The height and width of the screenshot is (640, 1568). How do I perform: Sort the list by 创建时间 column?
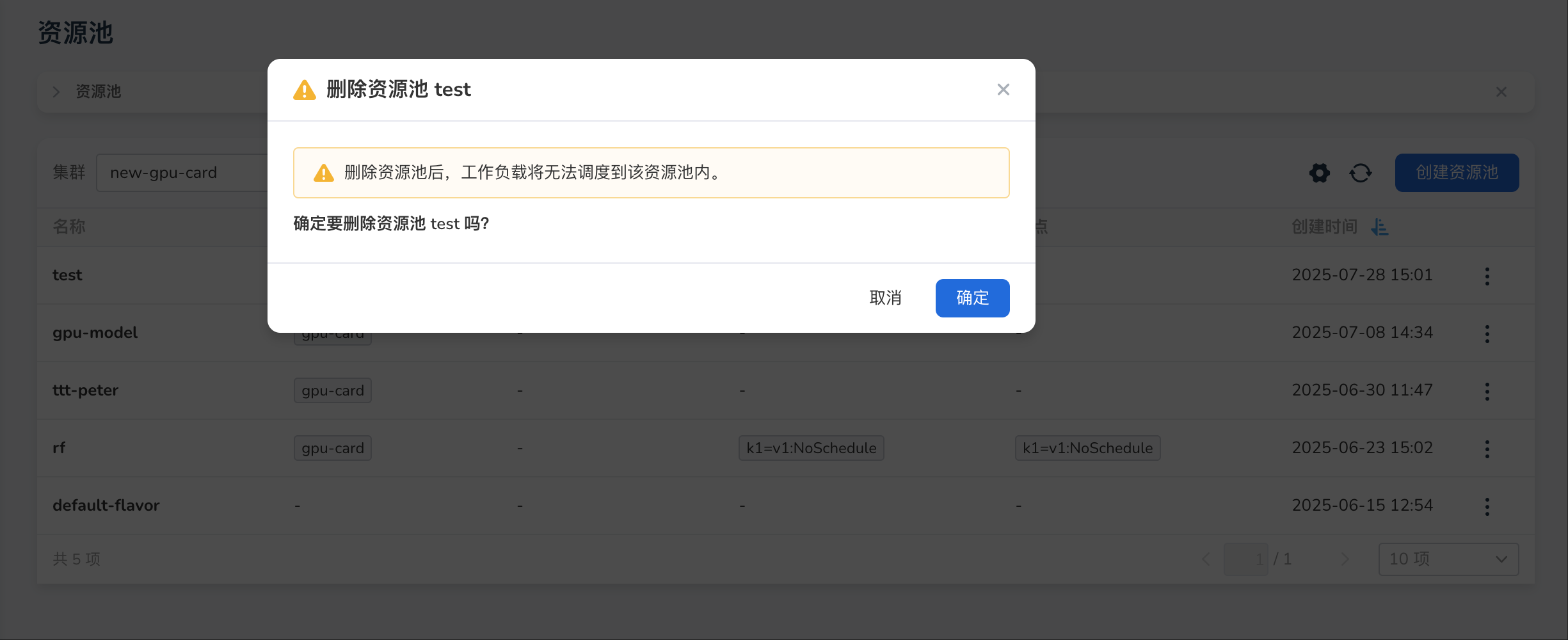(1380, 227)
